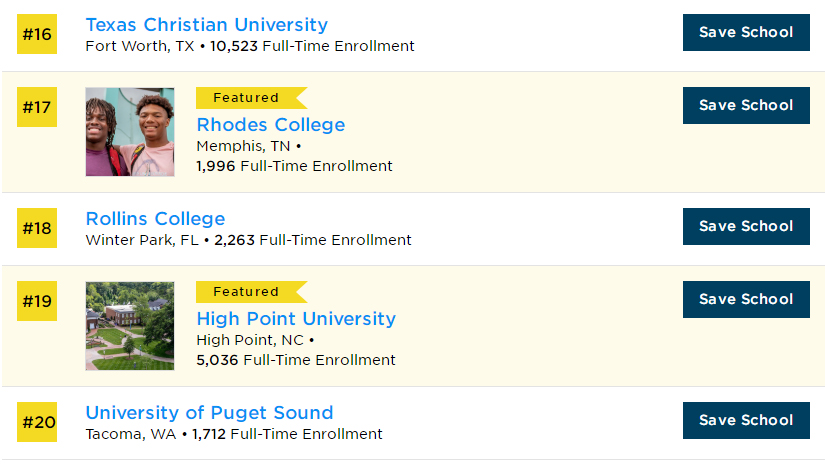Click the #16 rank badge

37,34
